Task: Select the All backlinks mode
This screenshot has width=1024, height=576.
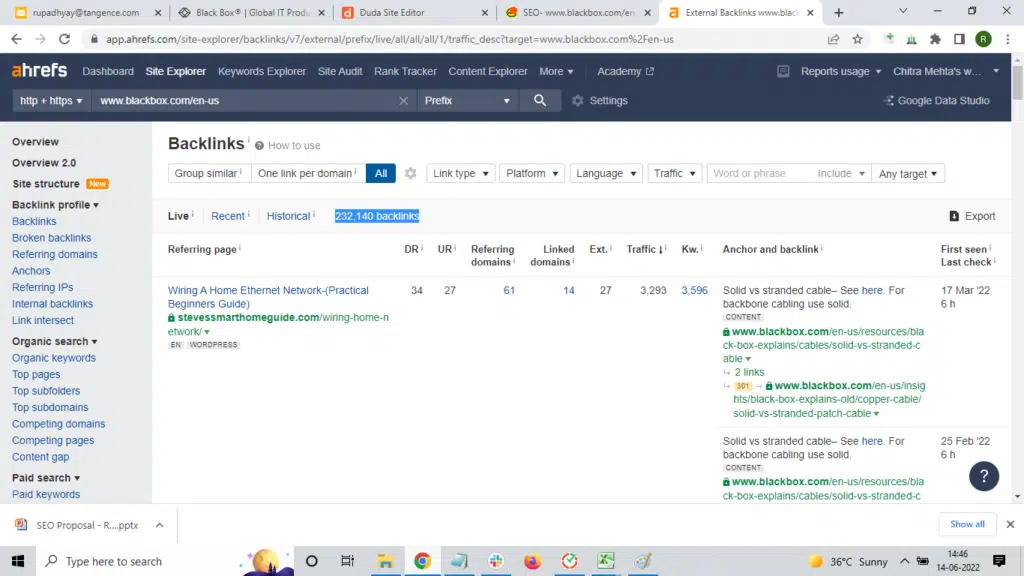Action: (x=381, y=174)
